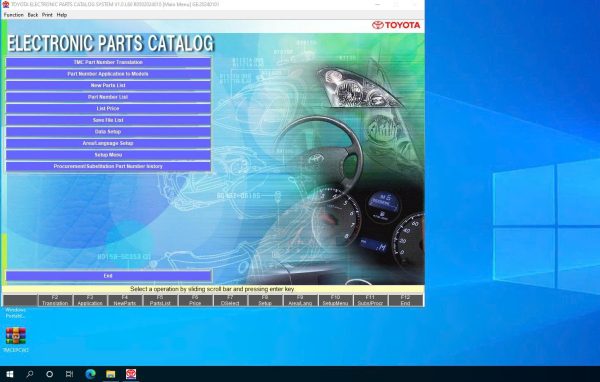Open Area/Language Setup
Image resolution: width=600 pixels, height=382 pixels.
pyautogui.click(x=108, y=143)
